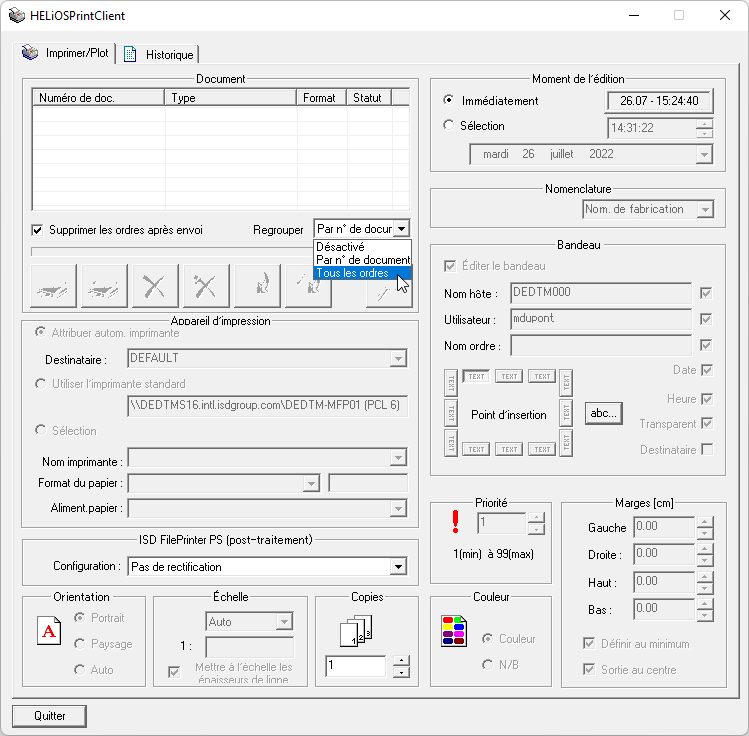Image resolution: width=749 pixels, height=736 pixels.
Task: Click the color palette sheet icon
Action: [454, 630]
